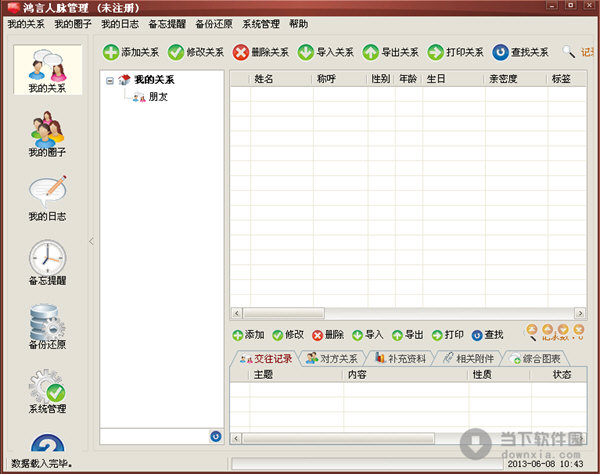The height and width of the screenshot is (474, 600).
Task: Click the 删除关系 toolbar button
Action: (261, 52)
